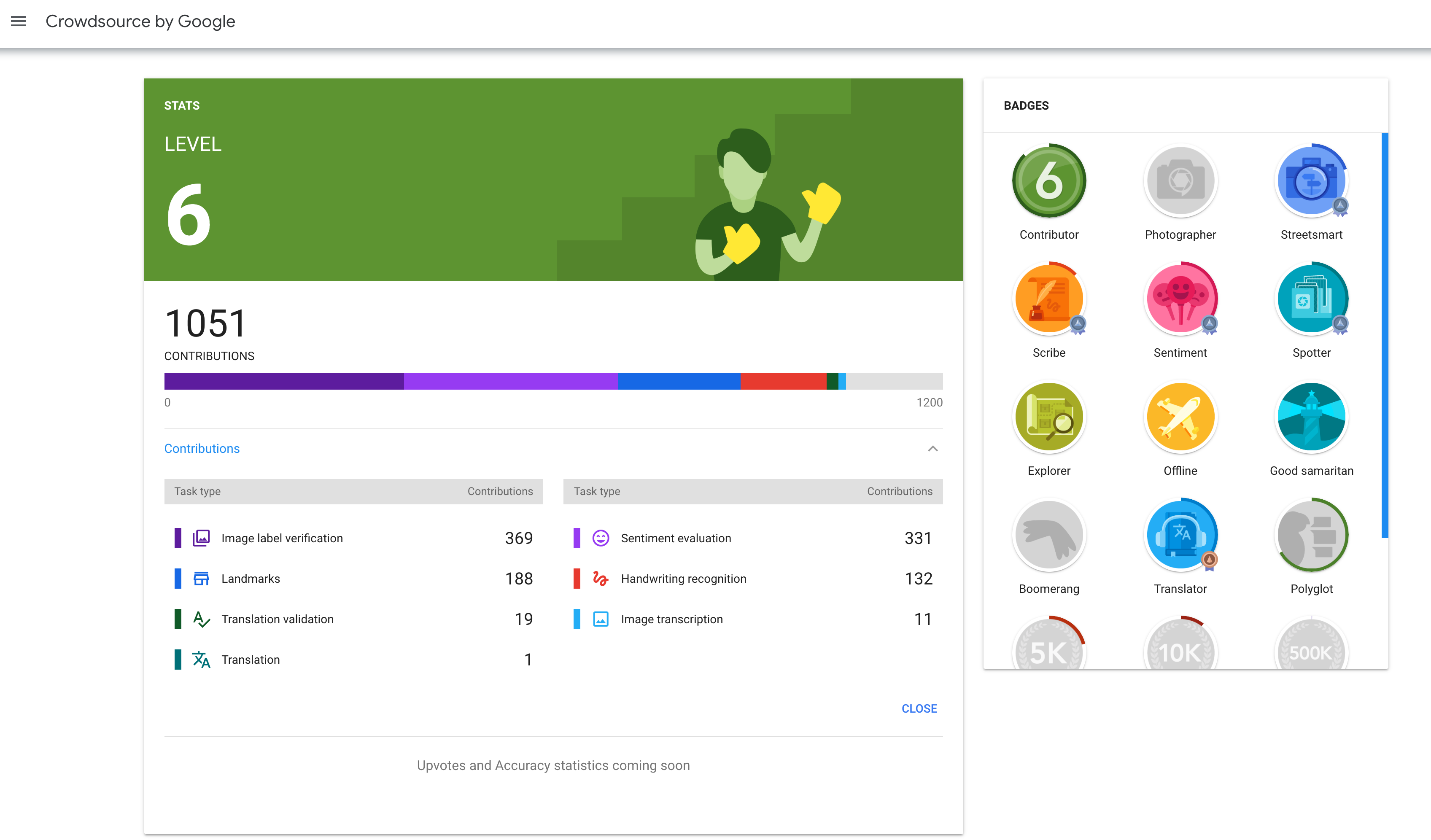Viewport: 1431px width, 840px height.
Task: Click the BADGES panel heading
Action: tap(1026, 106)
